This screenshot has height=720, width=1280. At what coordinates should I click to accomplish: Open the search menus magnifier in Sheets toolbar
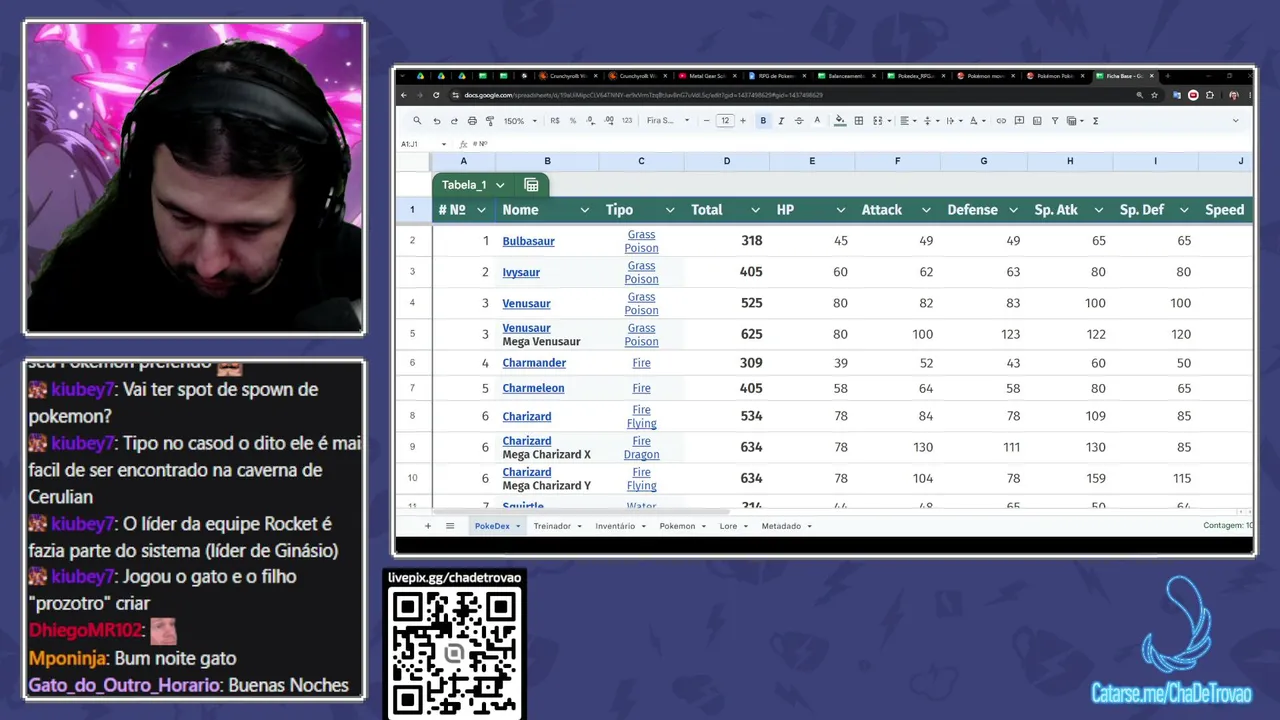coord(417,121)
